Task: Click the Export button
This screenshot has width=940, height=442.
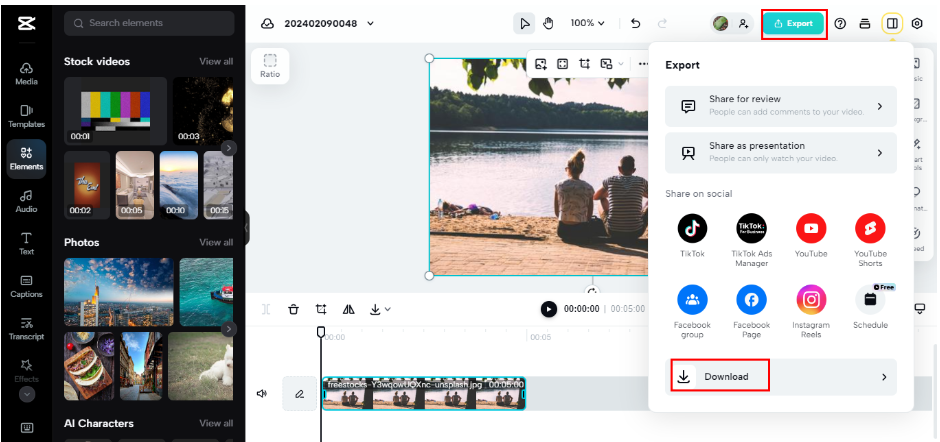Action: pos(794,23)
